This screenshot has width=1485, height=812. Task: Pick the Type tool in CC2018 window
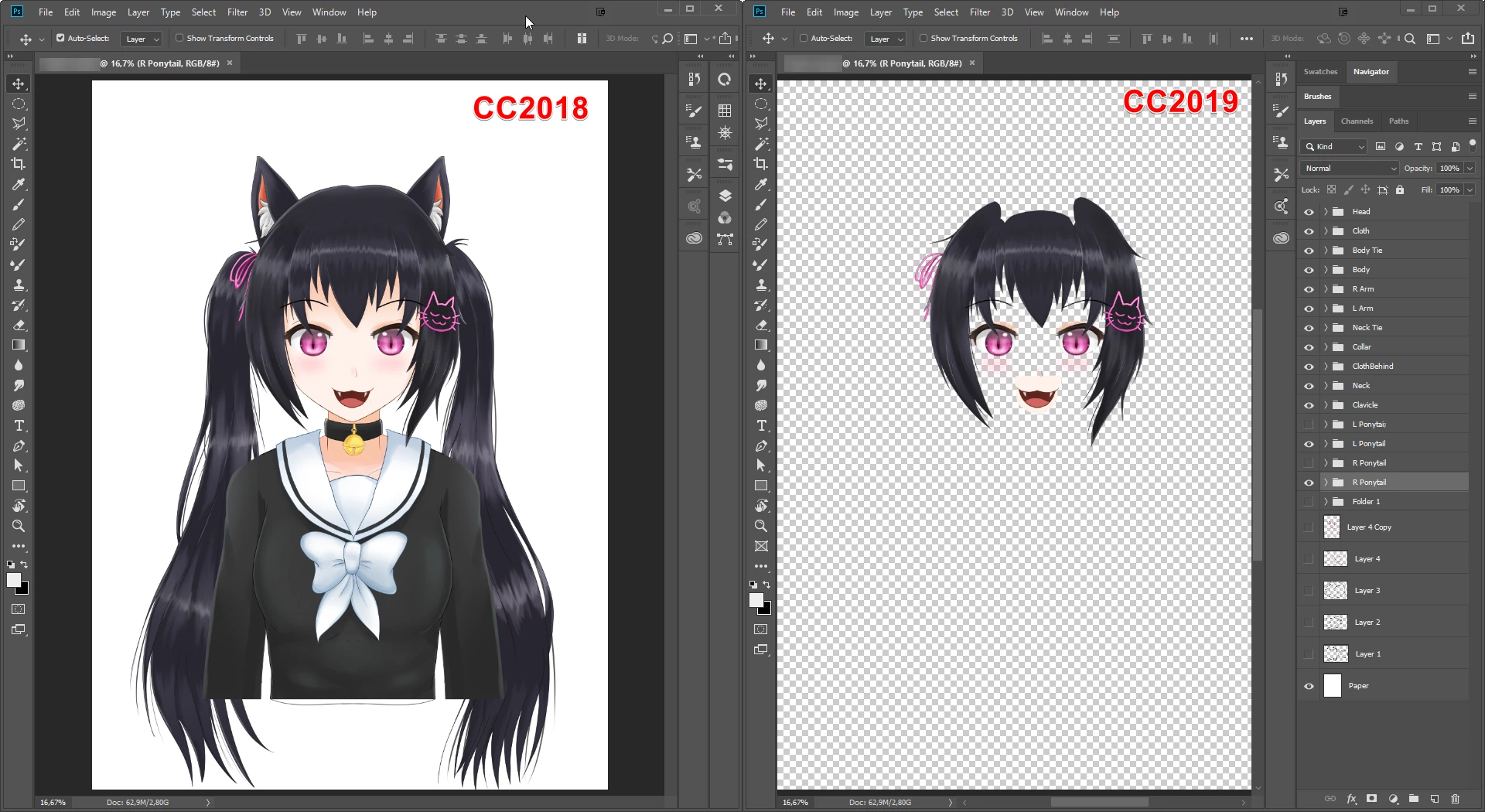tap(19, 425)
